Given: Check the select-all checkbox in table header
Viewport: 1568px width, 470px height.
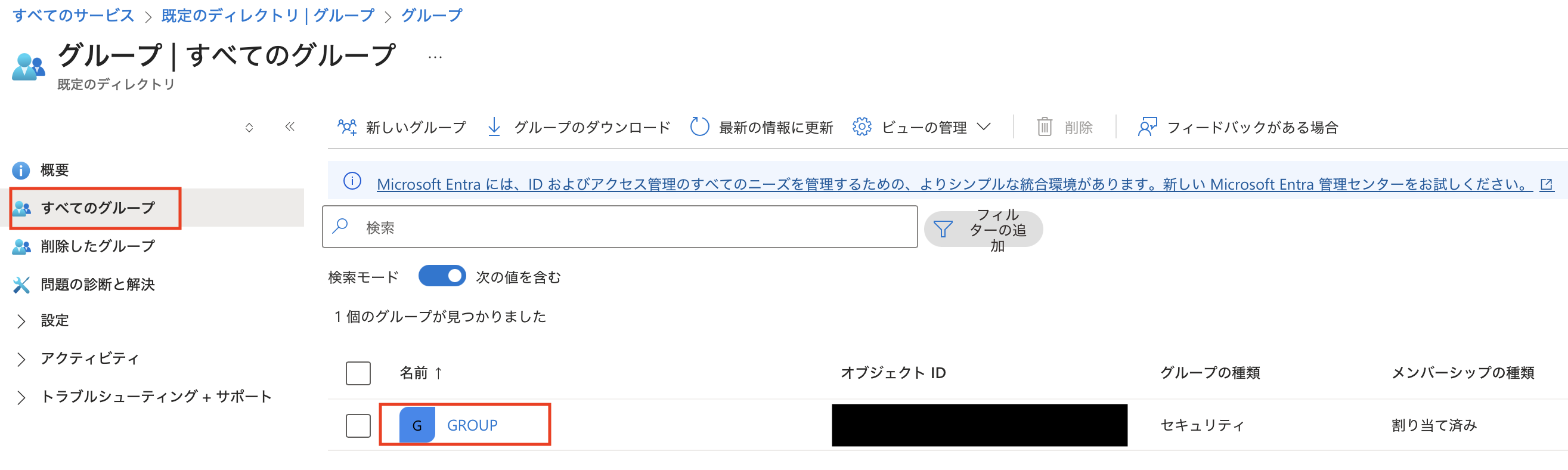Looking at the screenshot, I should click(358, 373).
